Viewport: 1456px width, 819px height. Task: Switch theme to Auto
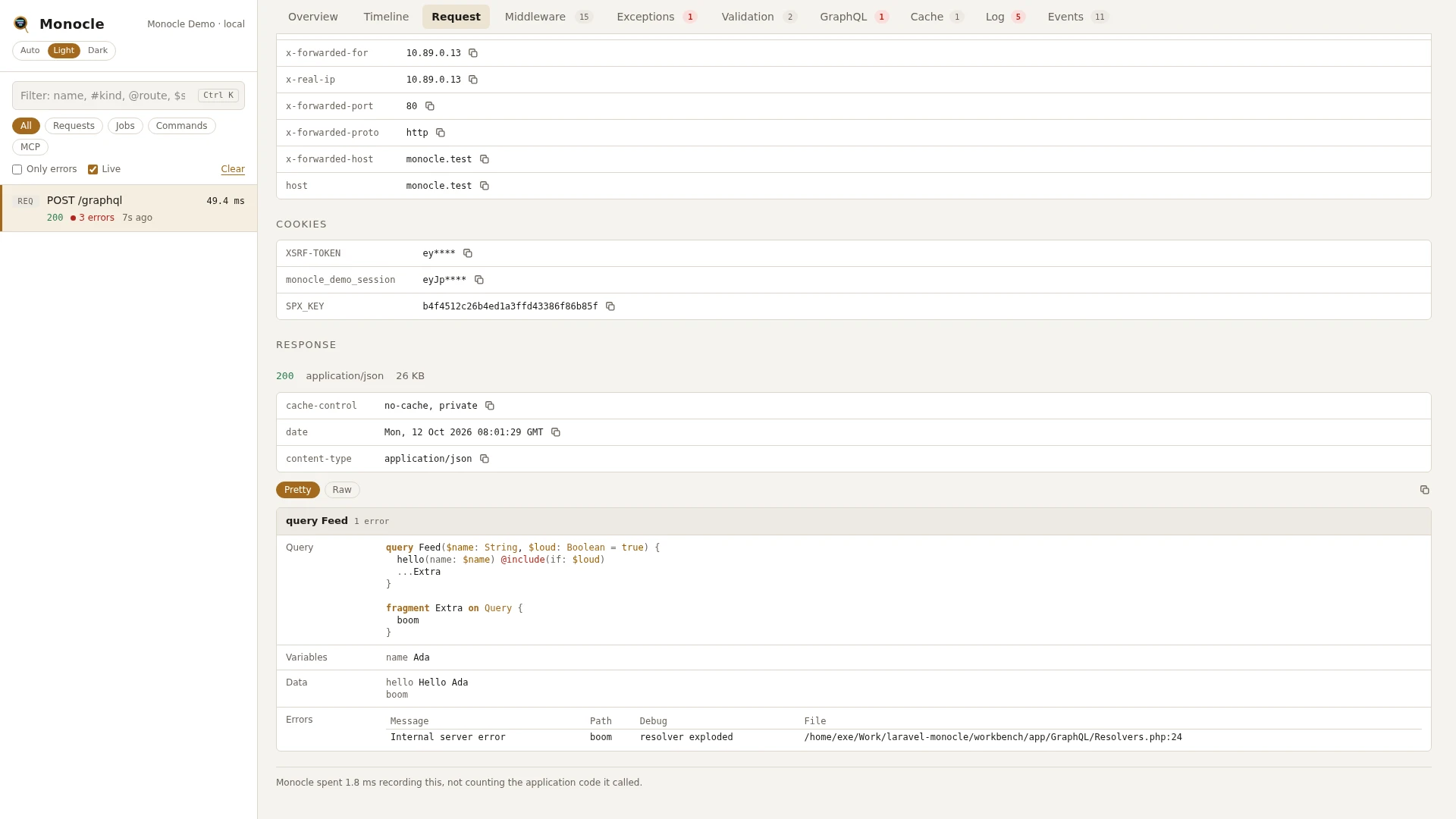pos(30,51)
